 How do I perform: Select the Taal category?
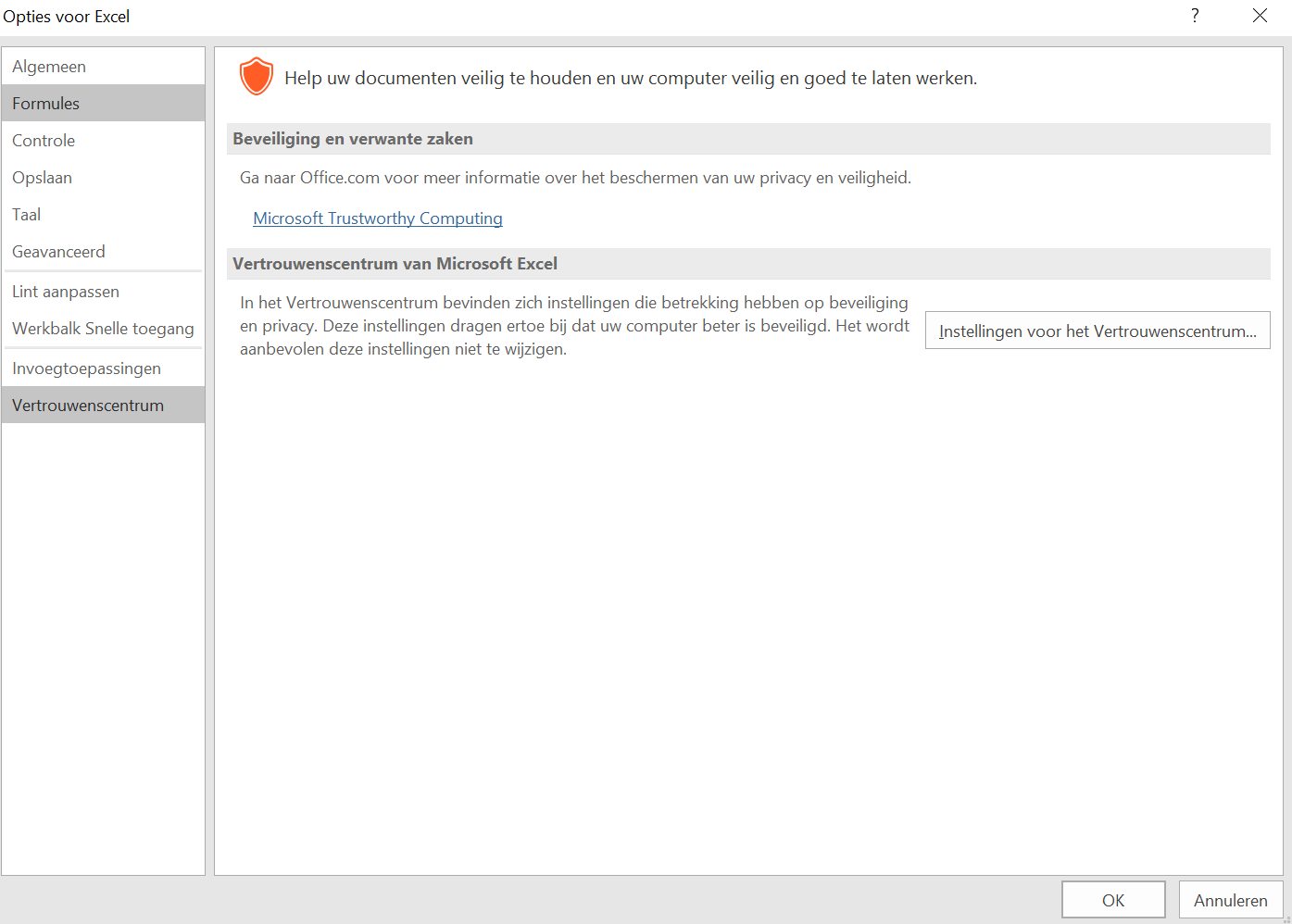pyautogui.click(x=103, y=215)
